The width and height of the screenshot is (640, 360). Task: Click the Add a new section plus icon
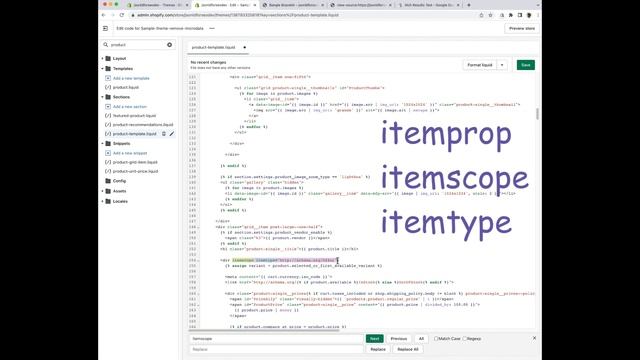pos(108,107)
